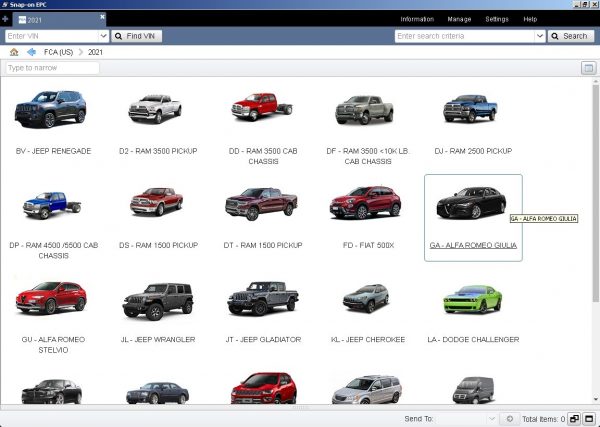600x427 pixels.
Task: Expand the search criteria dropdown arrow
Action: (x=540, y=36)
